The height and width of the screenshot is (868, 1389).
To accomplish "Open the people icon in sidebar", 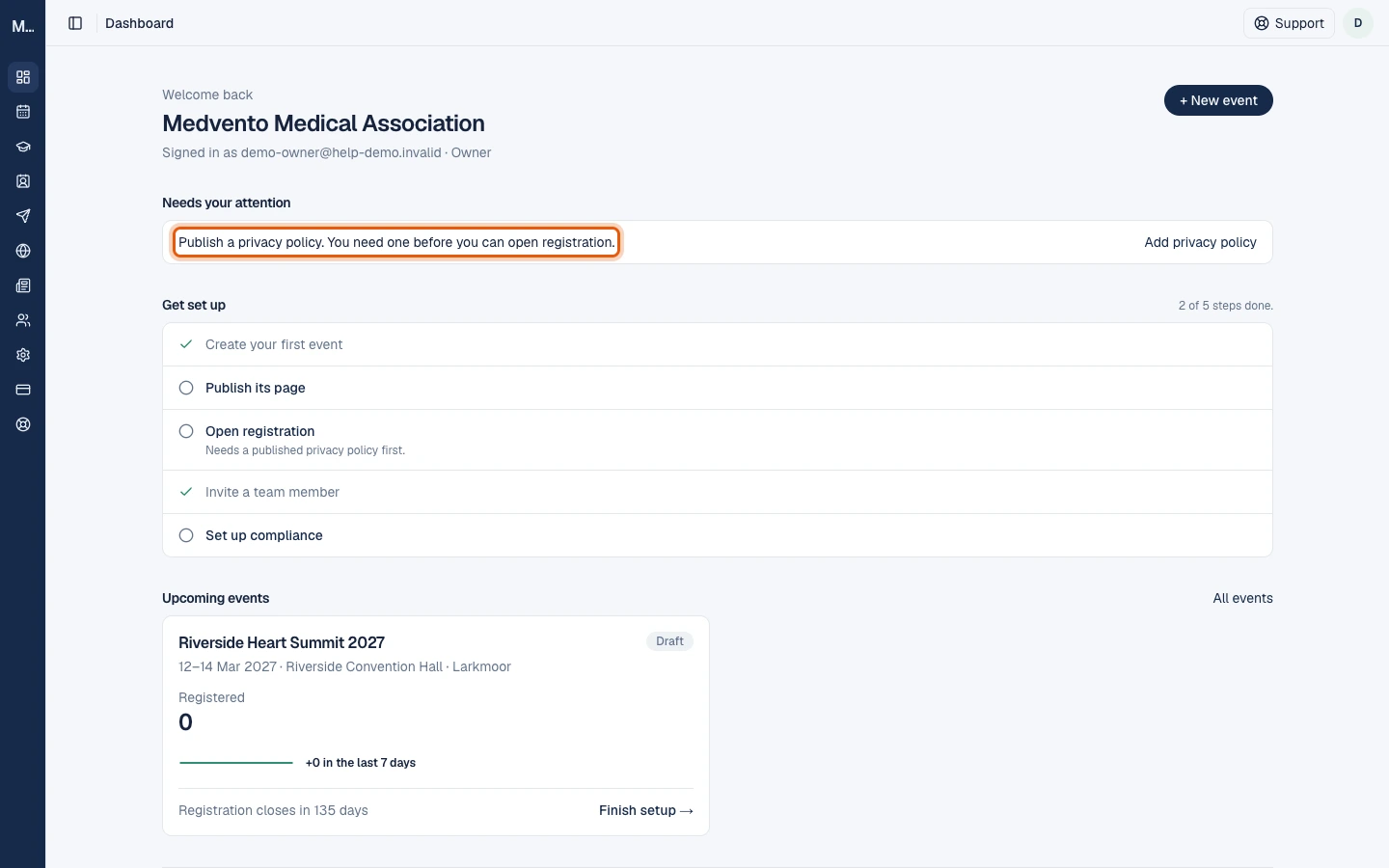I will [x=23, y=320].
